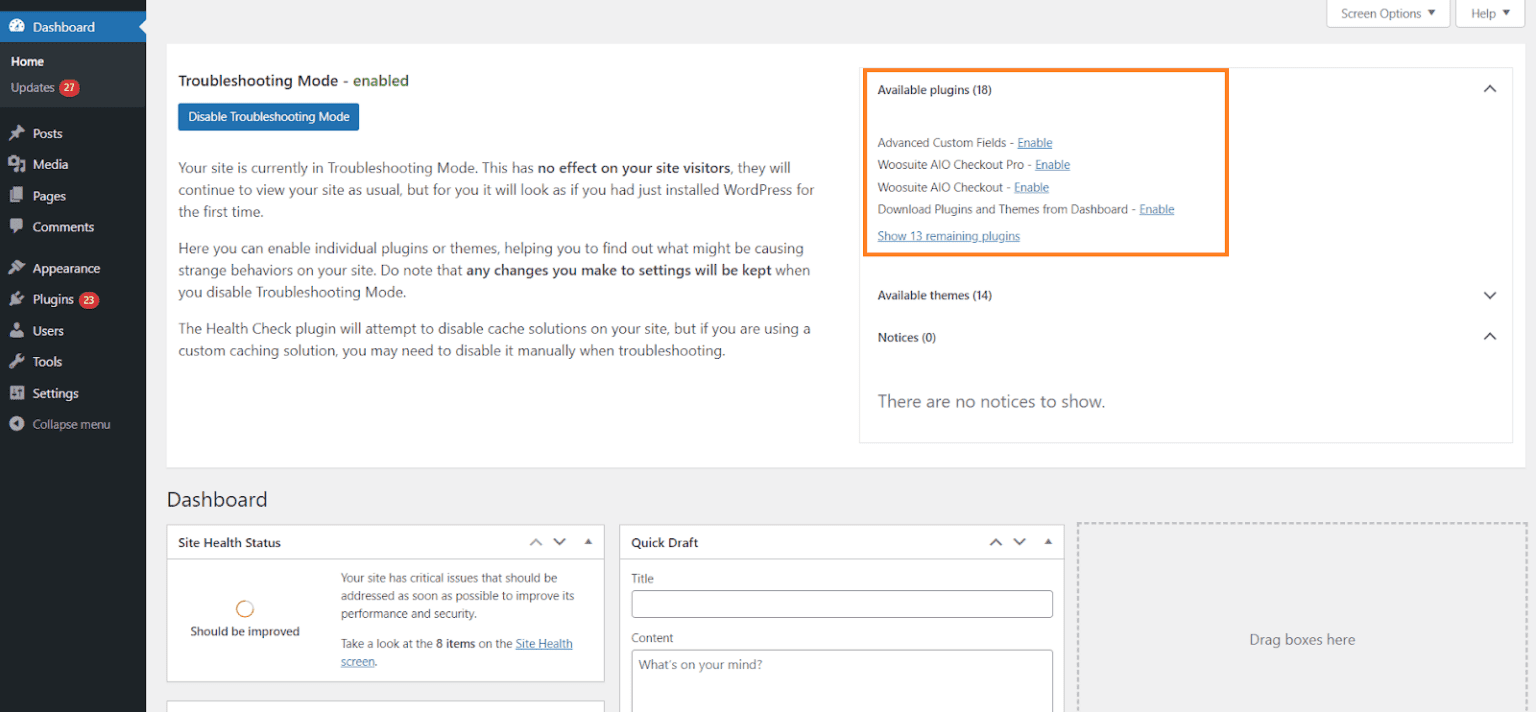Click Disable Troubleshooting Mode button
Viewport: 1536px width, 712px height.
tap(268, 116)
